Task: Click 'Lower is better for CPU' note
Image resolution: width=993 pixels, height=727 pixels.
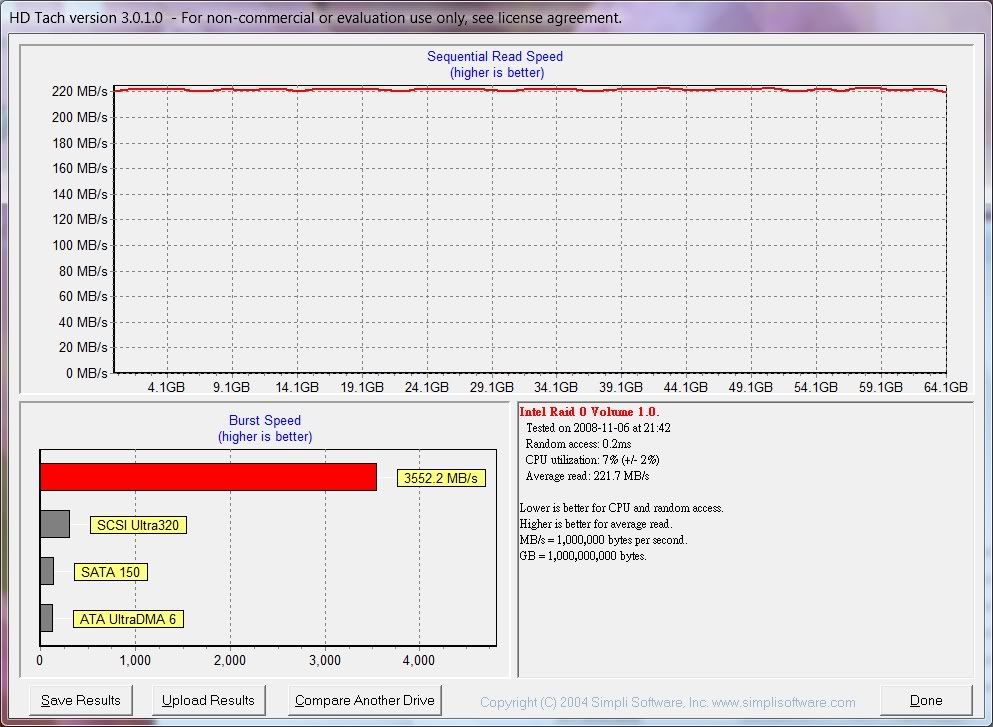Action: pyautogui.click(x=621, y=508)
